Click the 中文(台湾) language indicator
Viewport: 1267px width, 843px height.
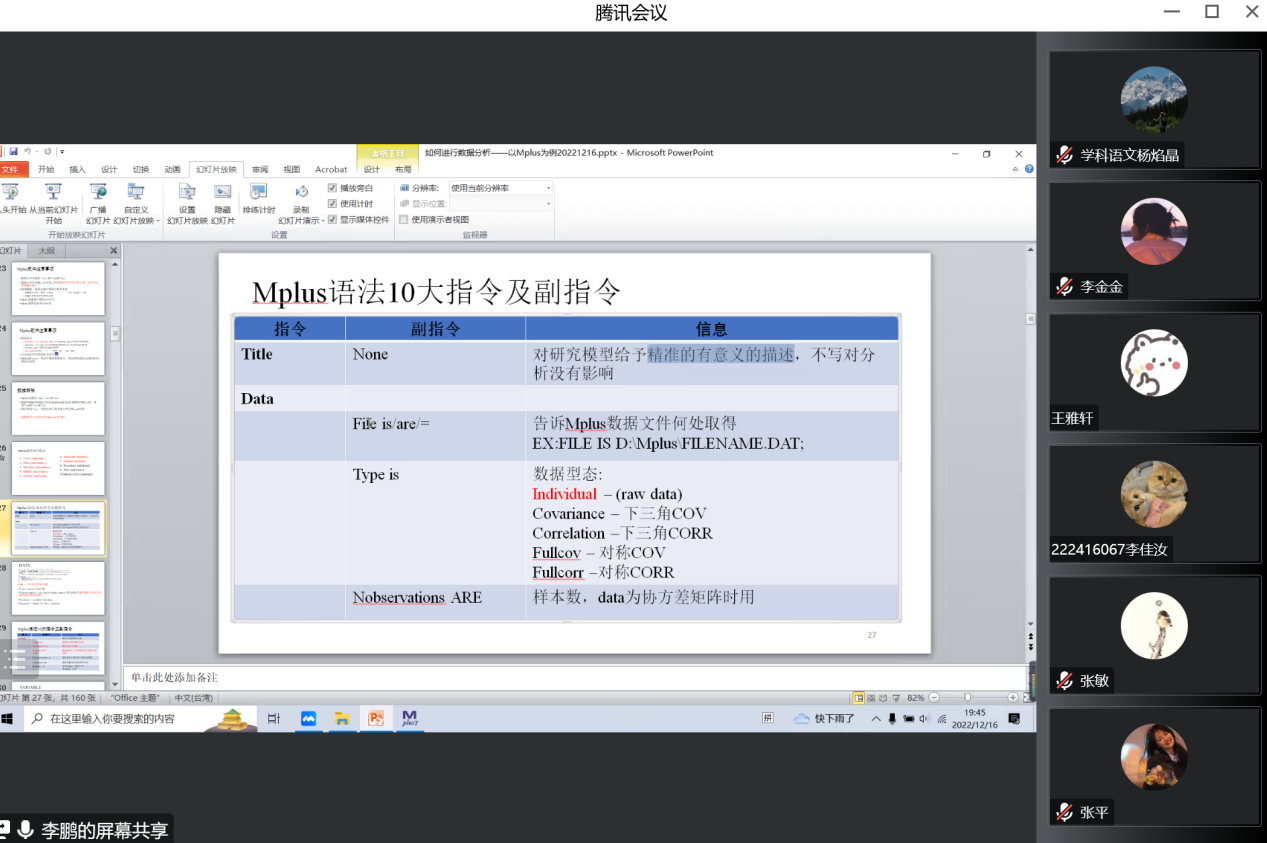tap(193, 698)
